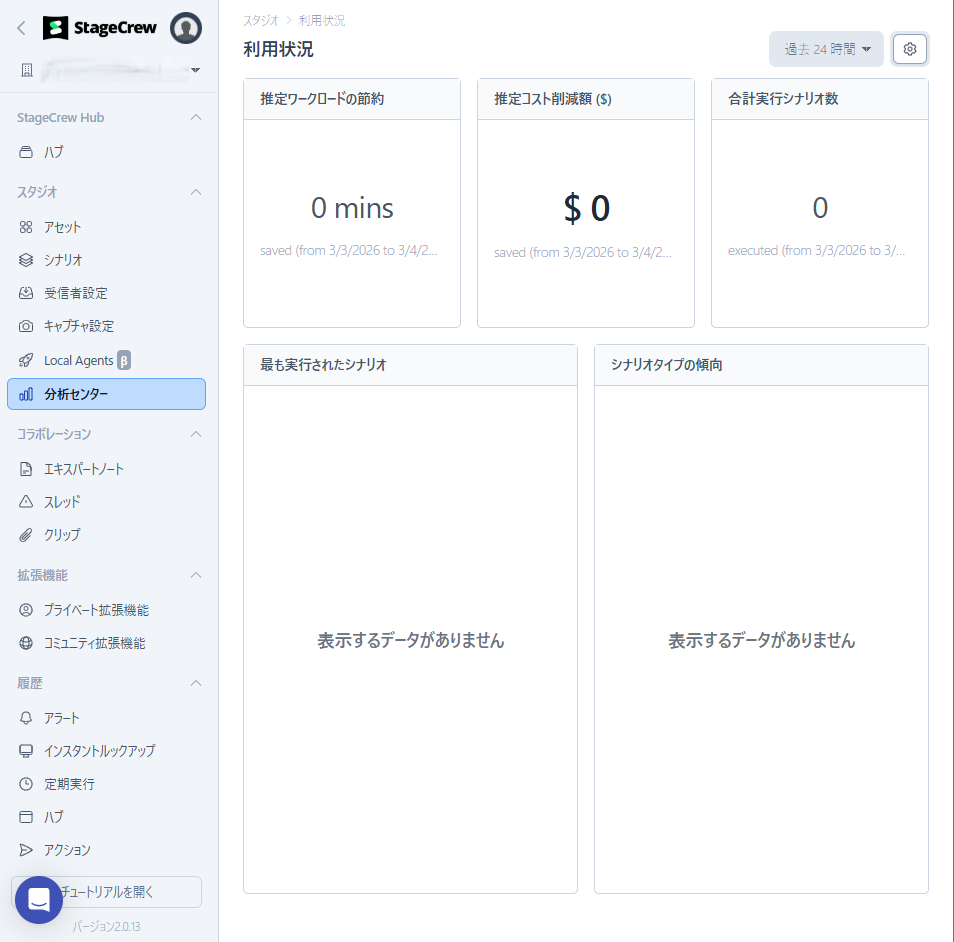Screen dimensions: 954x942
Task: Collapse the StageCrew Hub section
Action: click(196, 117)
